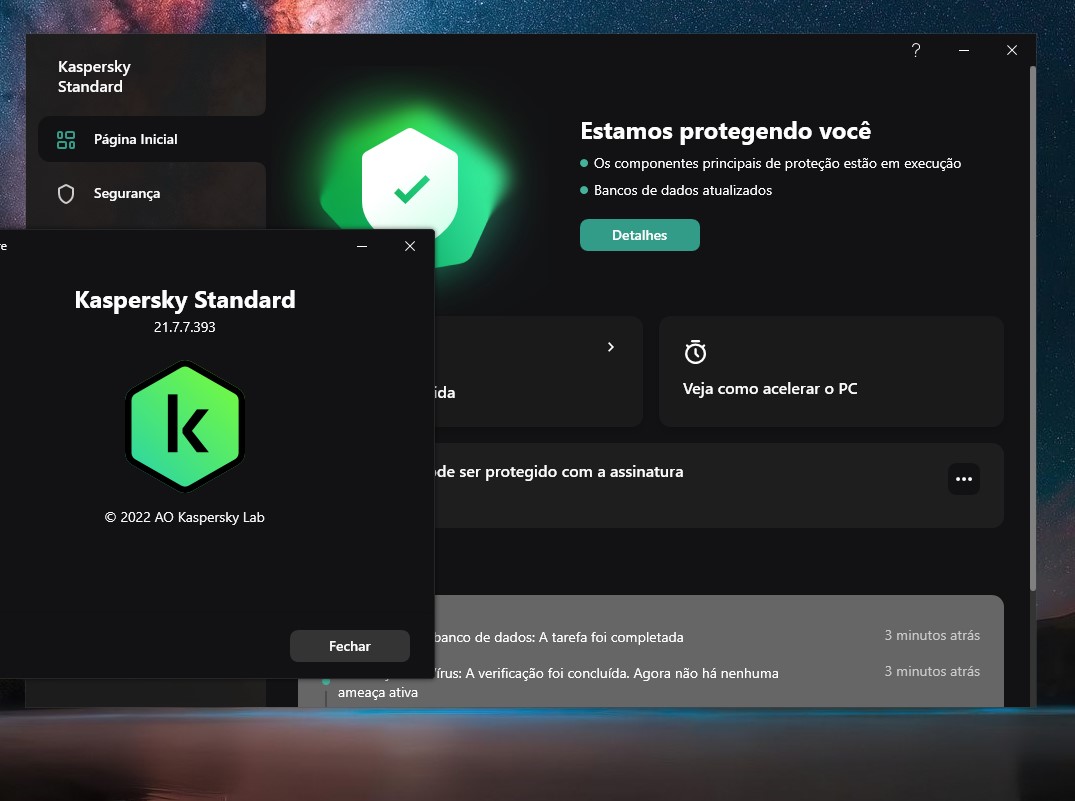Close the Kaspersky Standard About dialog
The image size is (1075, 801).
(x=410, y=246)
